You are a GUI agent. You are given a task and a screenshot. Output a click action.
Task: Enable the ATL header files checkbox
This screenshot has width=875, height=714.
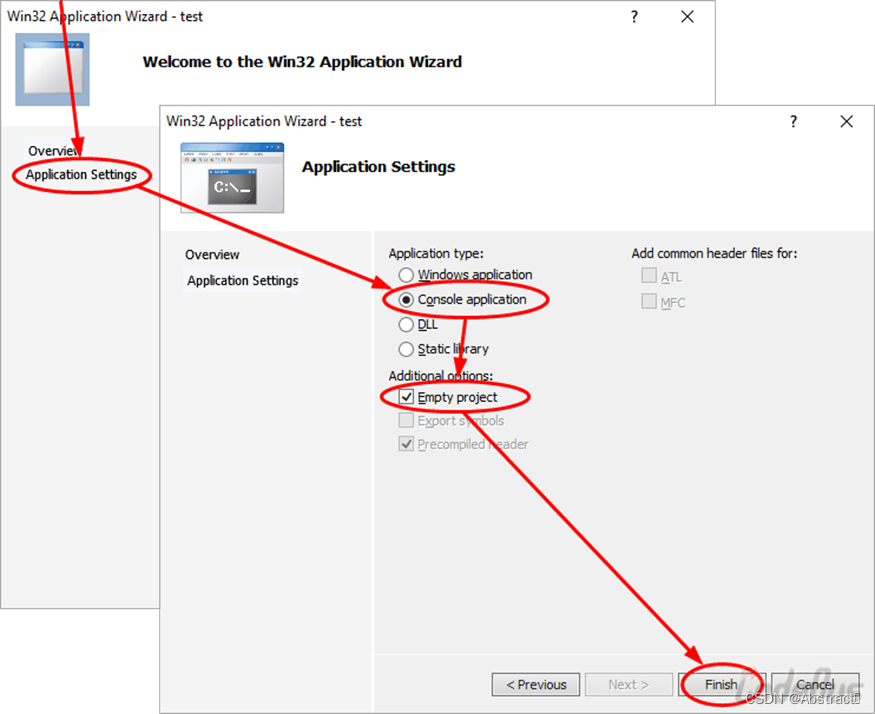coord(648,276)
